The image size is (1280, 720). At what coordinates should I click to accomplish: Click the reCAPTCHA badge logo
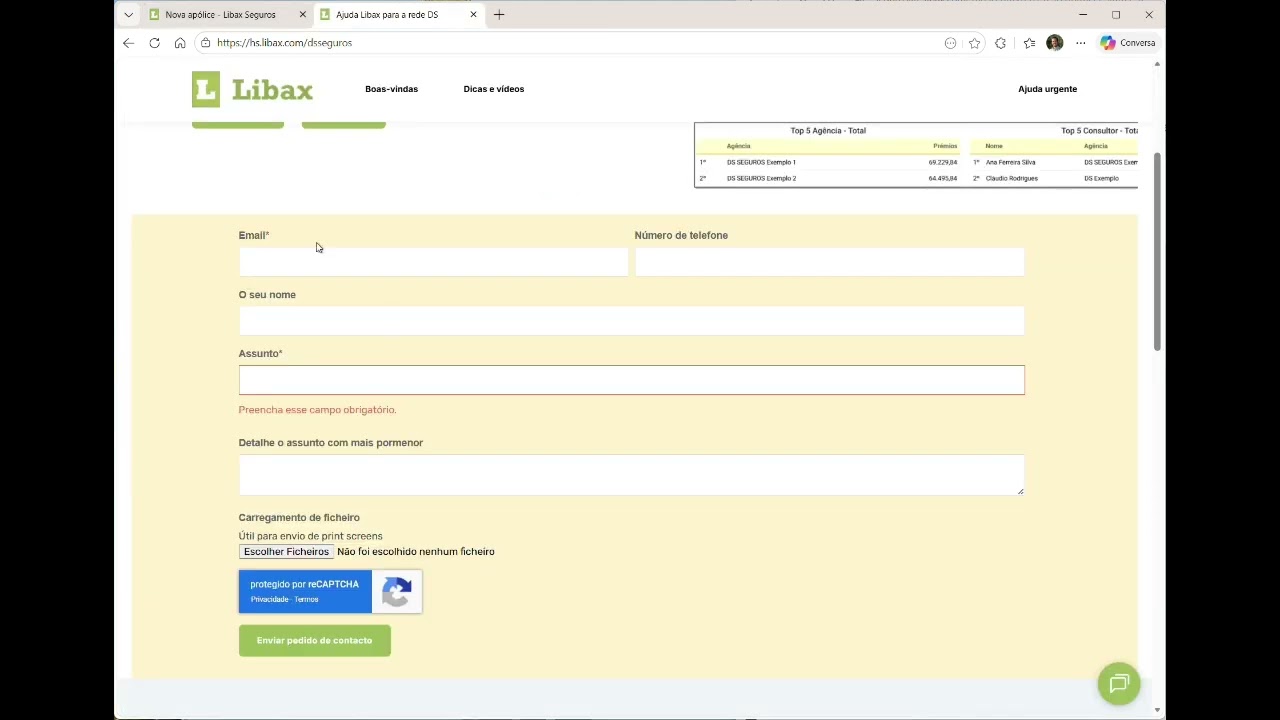[x=397, y=592]
